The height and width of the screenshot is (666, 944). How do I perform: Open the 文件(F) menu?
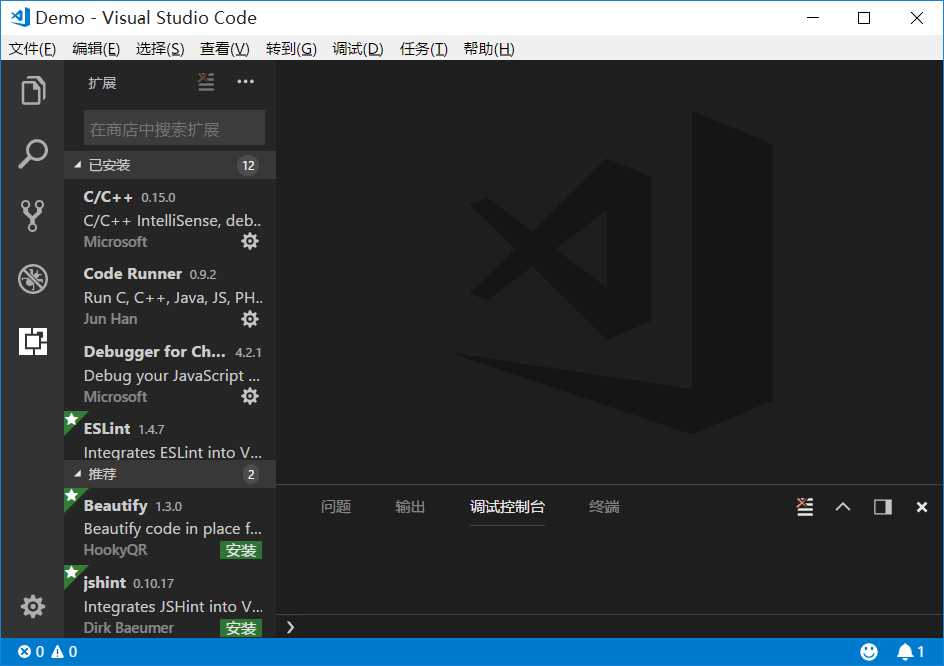point(33,49)
